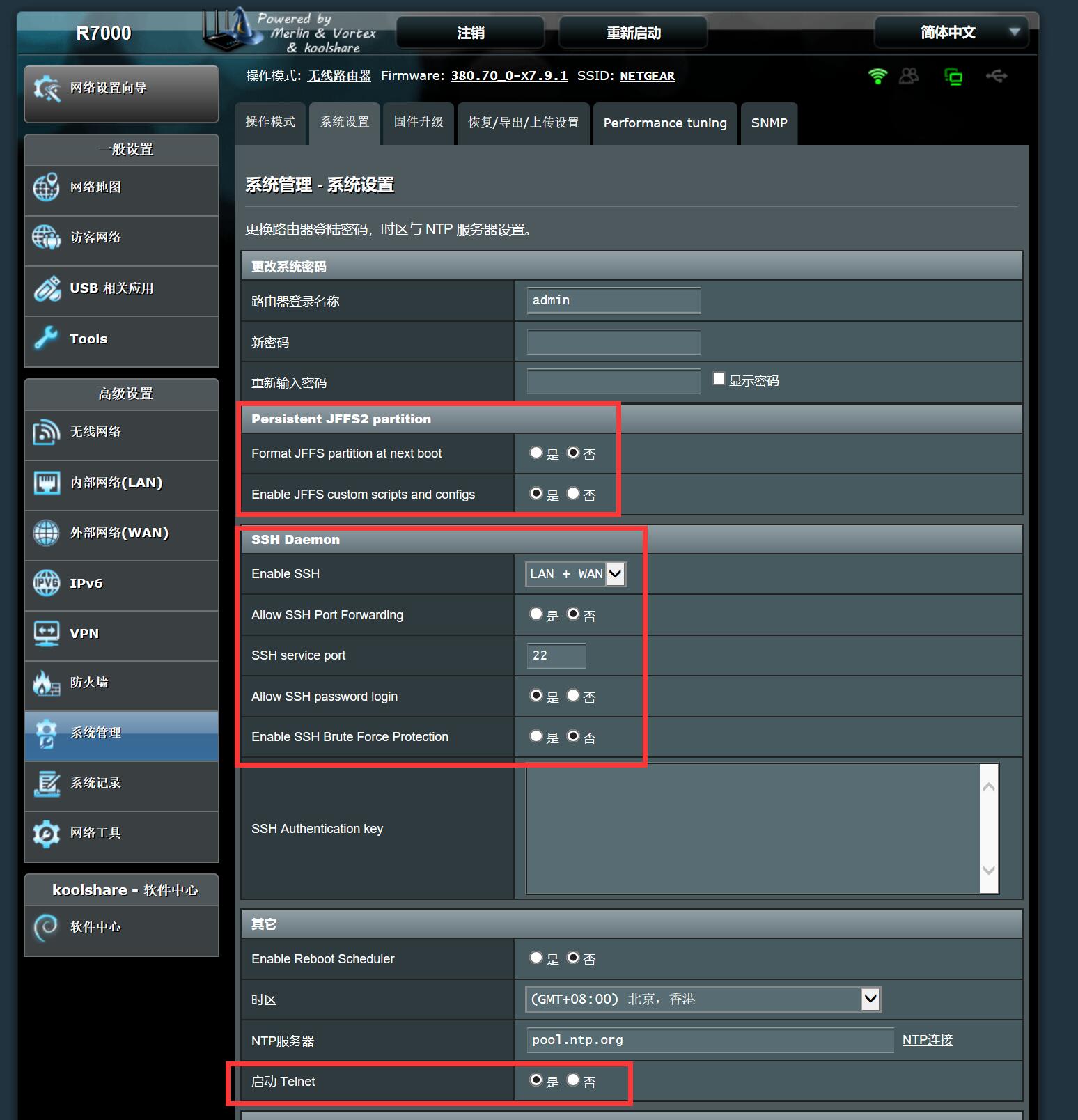Image resolution: width=1078 pixels, height=1120 pixels.
Task: Click the new password field
Action: (x=614, y=341)
